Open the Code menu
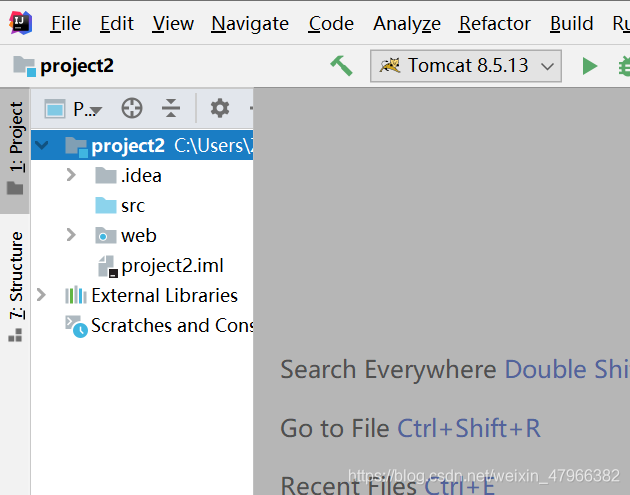This screenshot has width=630, height=495. [331, 24]
